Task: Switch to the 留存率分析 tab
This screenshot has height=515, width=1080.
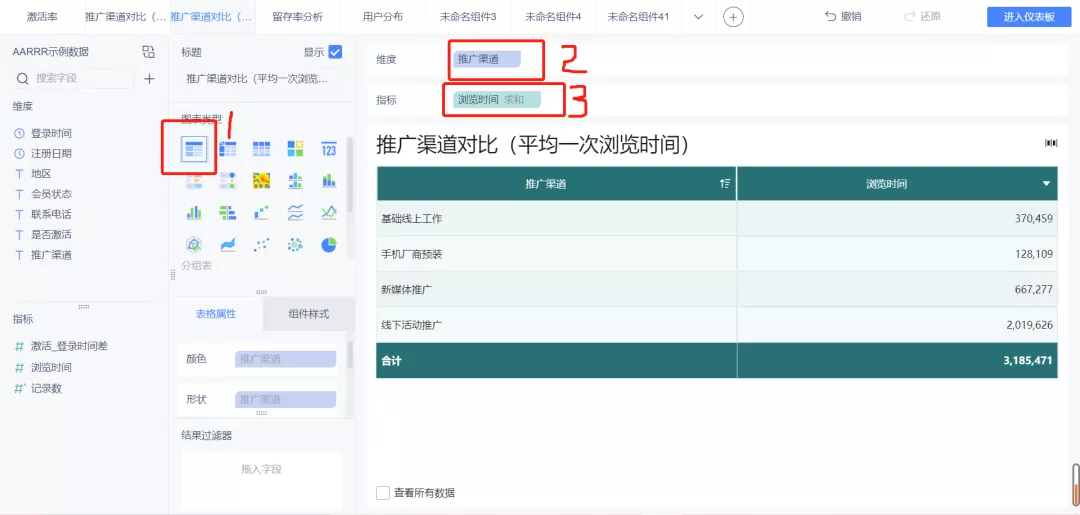Action: pyautogui.click(x=297, y=17)
